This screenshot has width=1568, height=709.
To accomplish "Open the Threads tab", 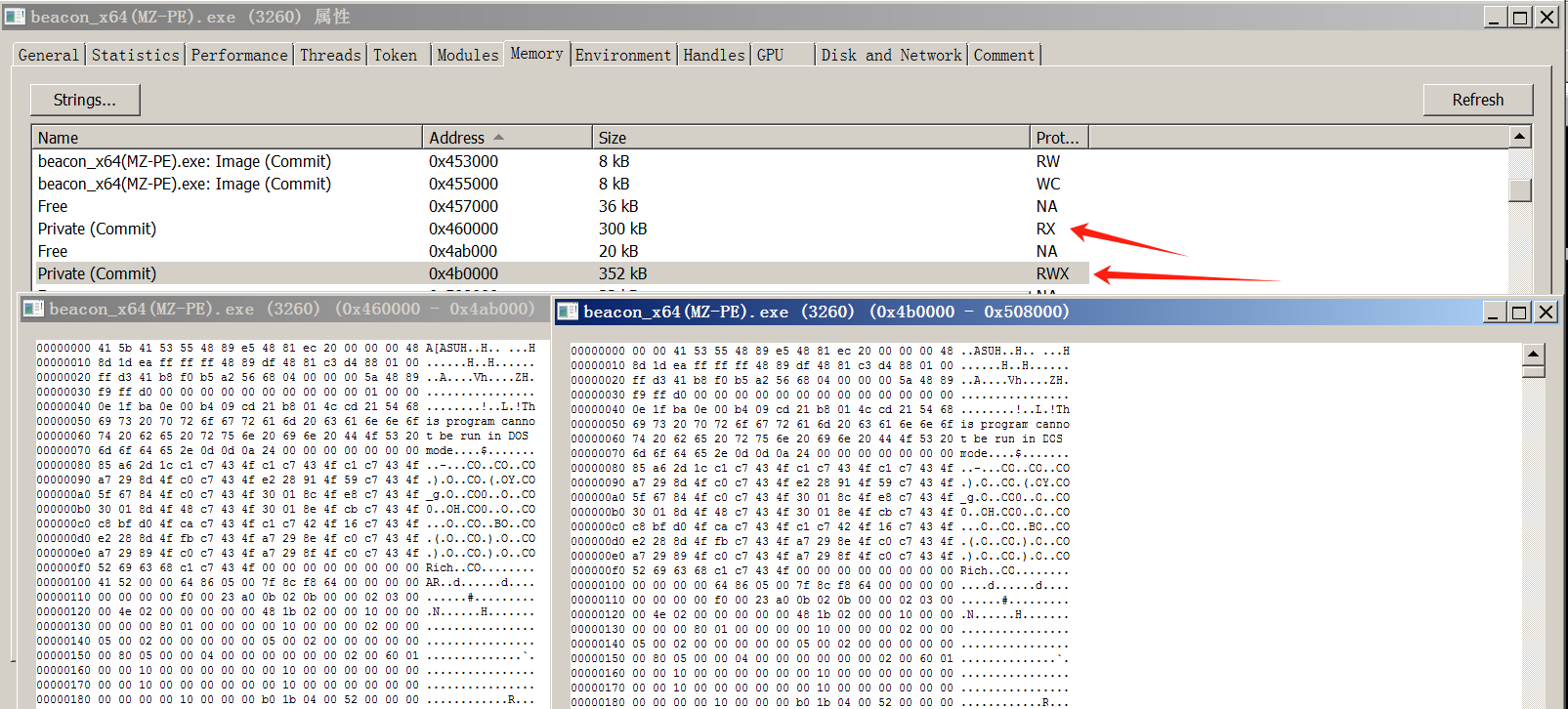I will click(330, 55).
